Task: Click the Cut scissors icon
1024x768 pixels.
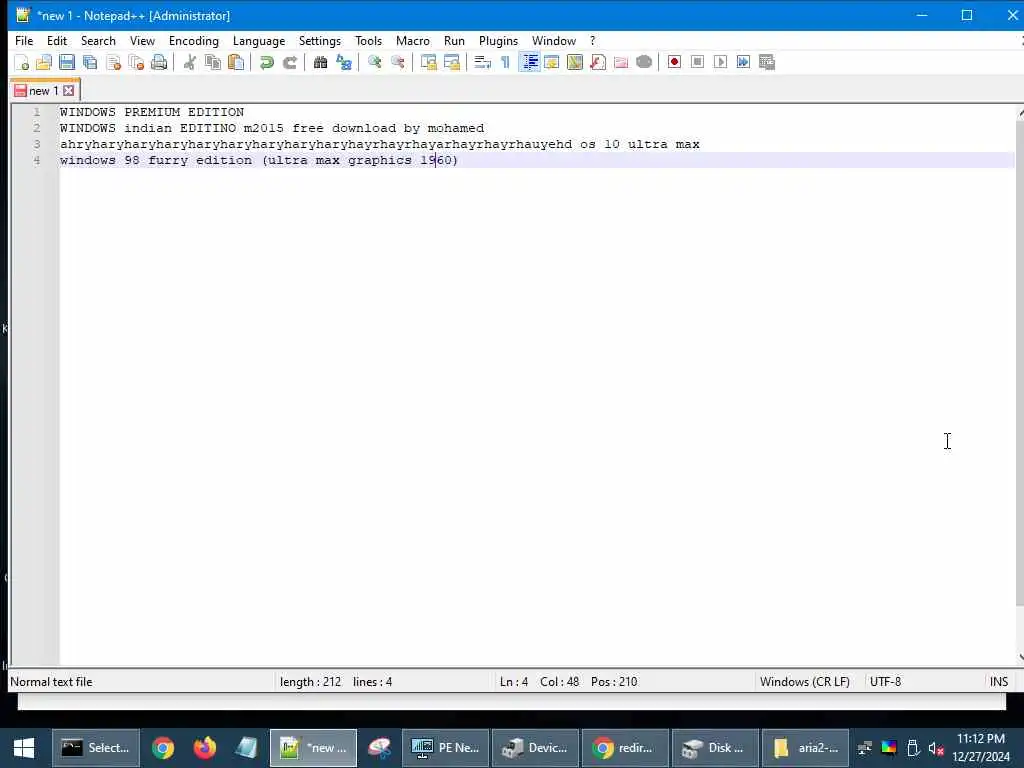Action: point(190,62)
